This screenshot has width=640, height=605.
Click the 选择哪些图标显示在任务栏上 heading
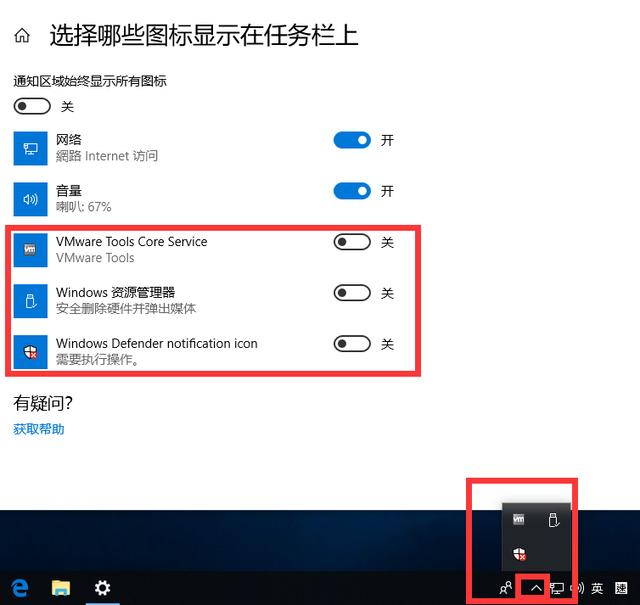pos(204,35)
